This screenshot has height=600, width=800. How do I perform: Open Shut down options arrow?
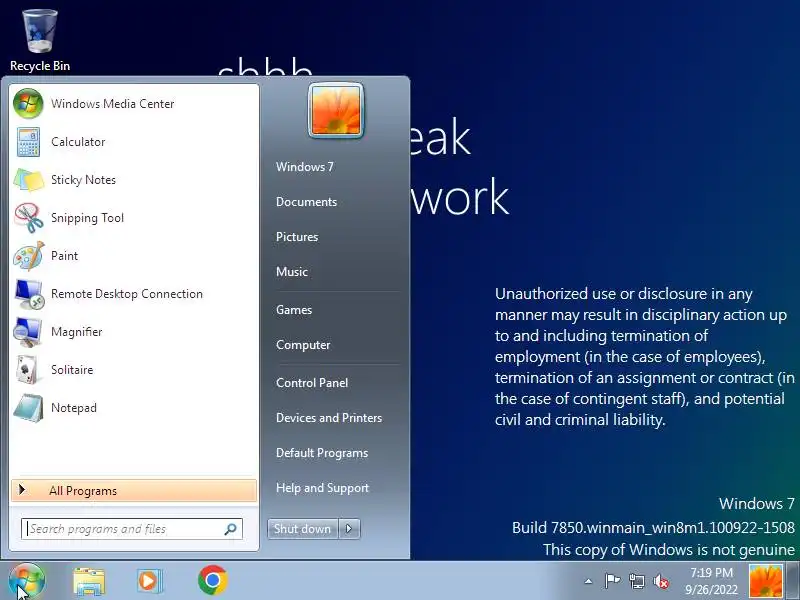[349, 529]
